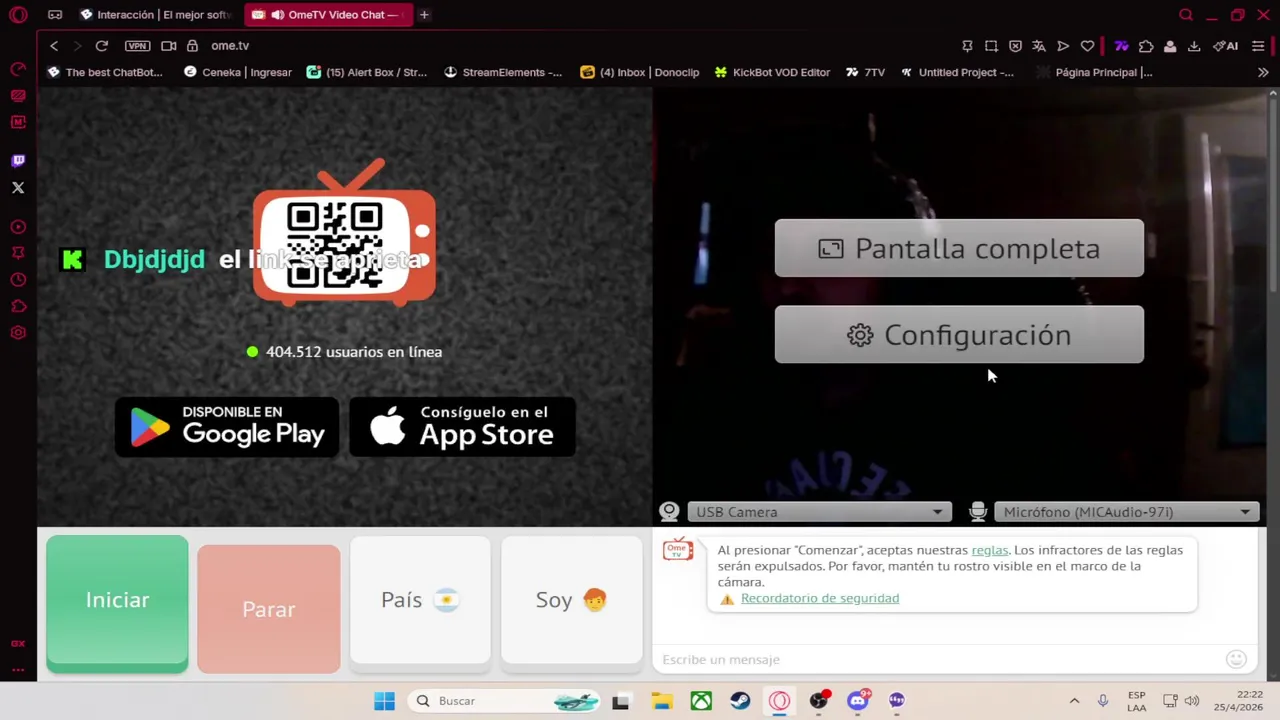Open Untitled Project bookmark

coord(957,72)
